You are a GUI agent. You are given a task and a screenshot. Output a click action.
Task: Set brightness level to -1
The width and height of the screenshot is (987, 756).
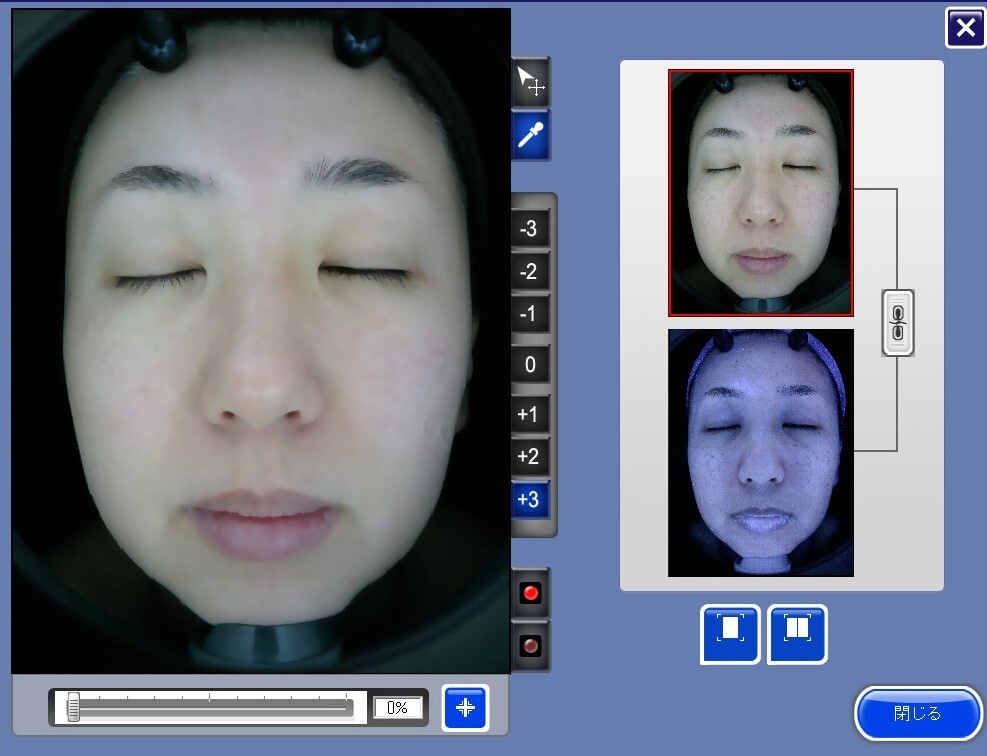tap(529, 313)
